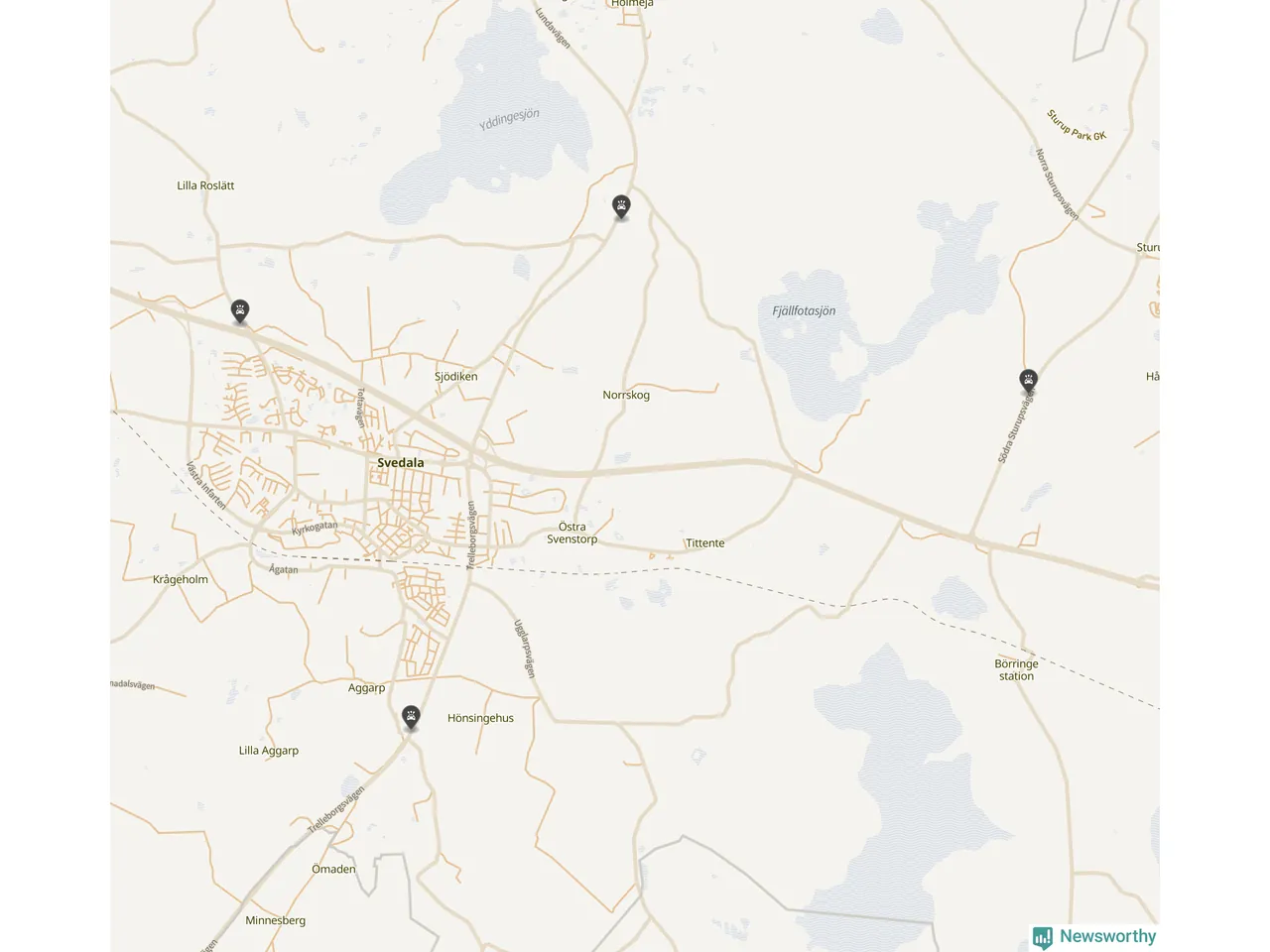Open the Newsworthy text link
Image resolution: width=1270 pixels, height=952 pixels.
coord(1107,936)
